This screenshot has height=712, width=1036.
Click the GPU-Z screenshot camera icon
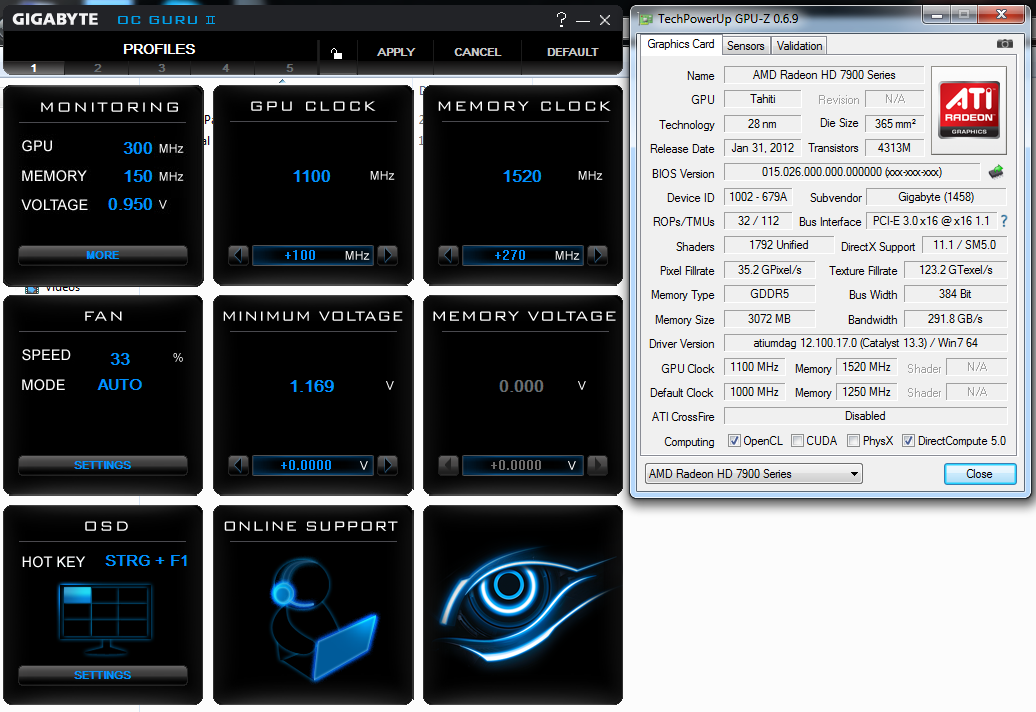click(x=1004, y=44)
